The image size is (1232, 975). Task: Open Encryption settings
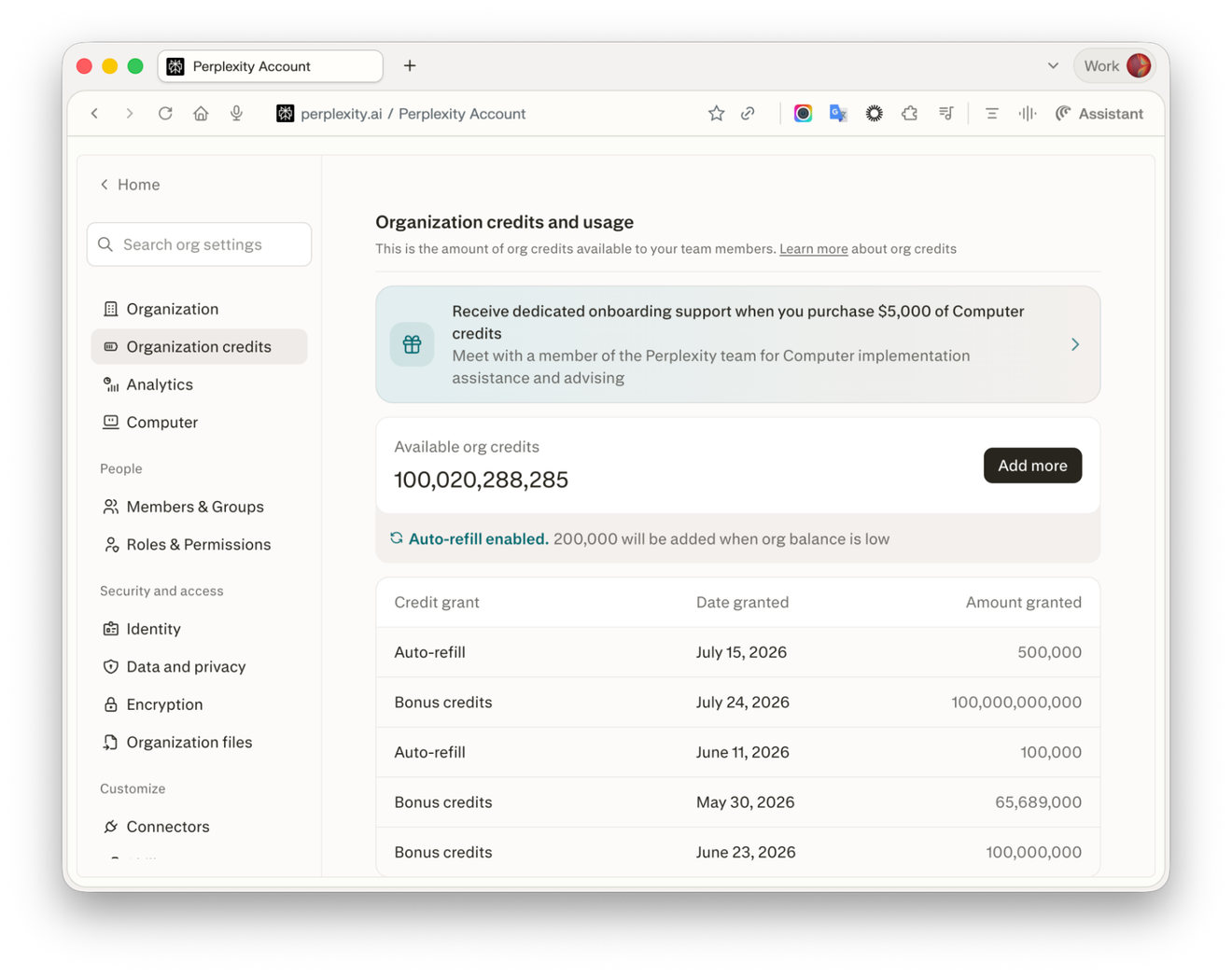pos(199,704)
